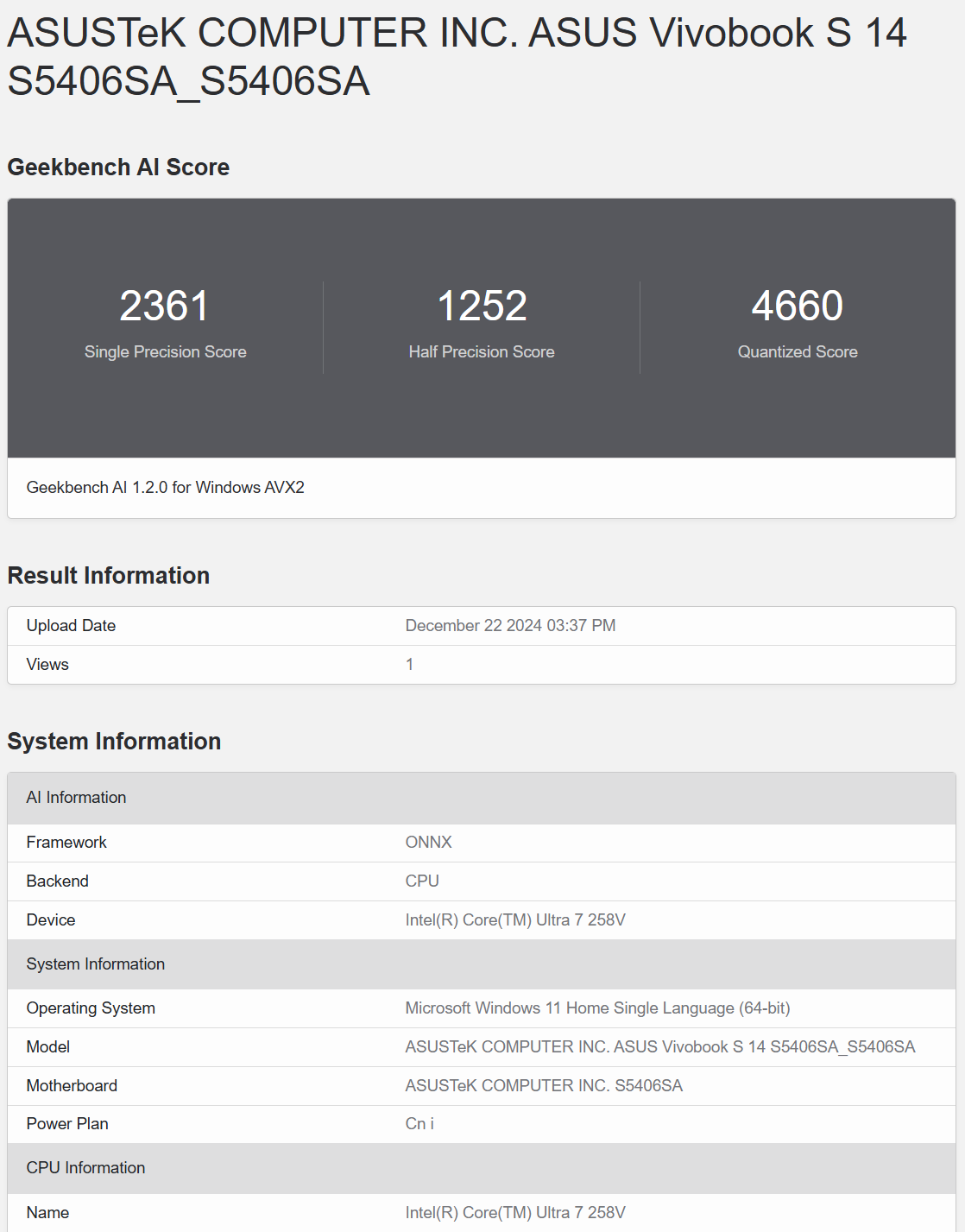Click the Device value Intel Core Ultra 7 258V
The width and height of the screenshot is (965, 1232).
coord(515,919)
